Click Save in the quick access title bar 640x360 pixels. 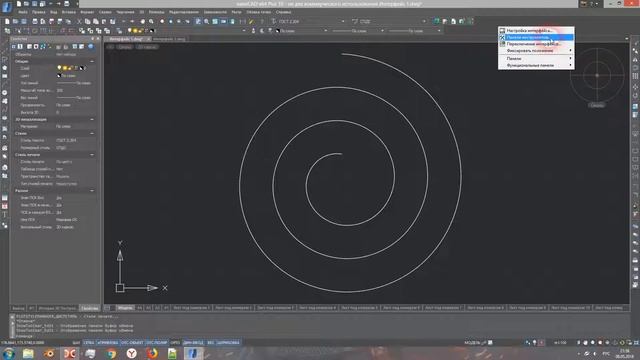[x=35, y=4]
